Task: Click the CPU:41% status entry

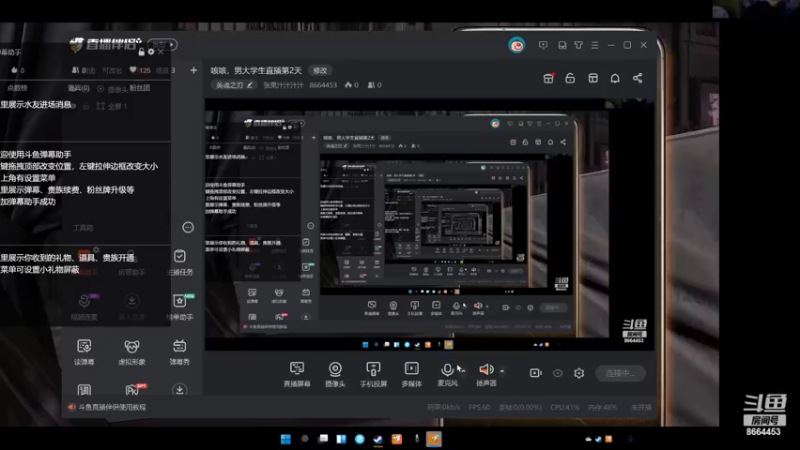Action: point(564,407)
